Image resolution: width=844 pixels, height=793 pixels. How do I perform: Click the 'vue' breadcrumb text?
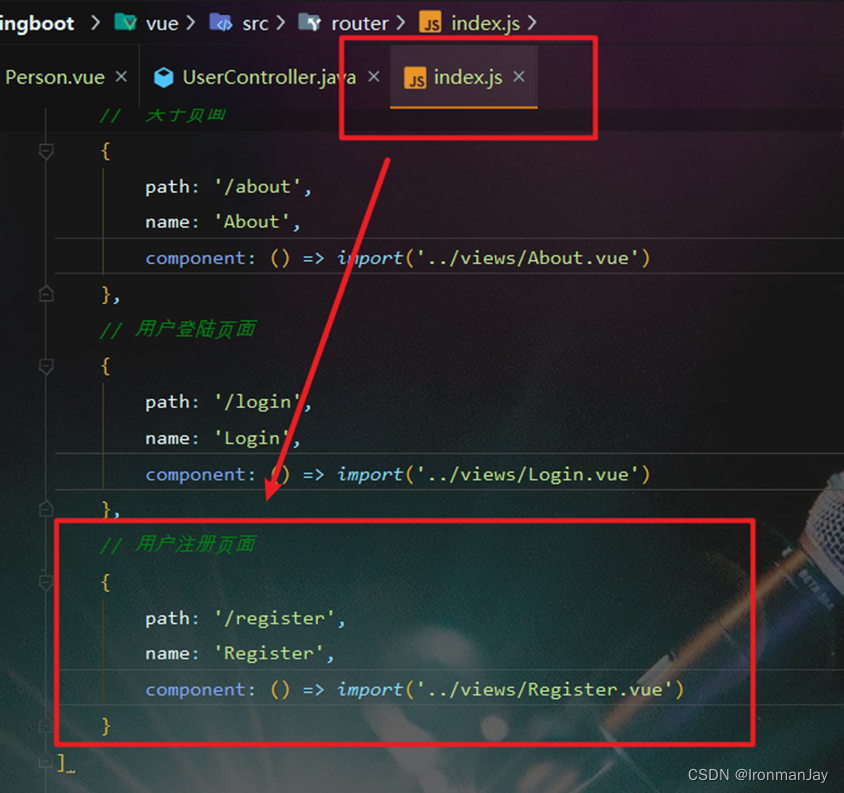click(x=162, y=23)
